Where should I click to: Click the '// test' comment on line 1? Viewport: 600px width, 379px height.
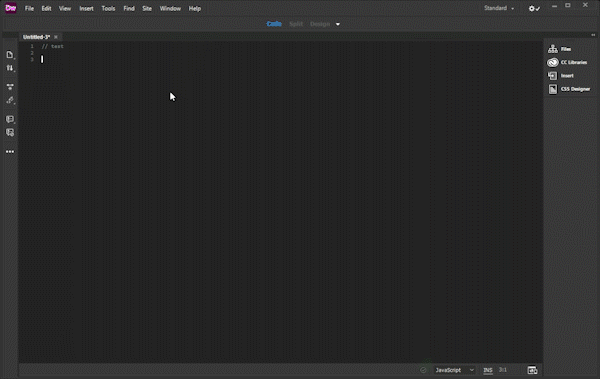(x=52, y=46)
